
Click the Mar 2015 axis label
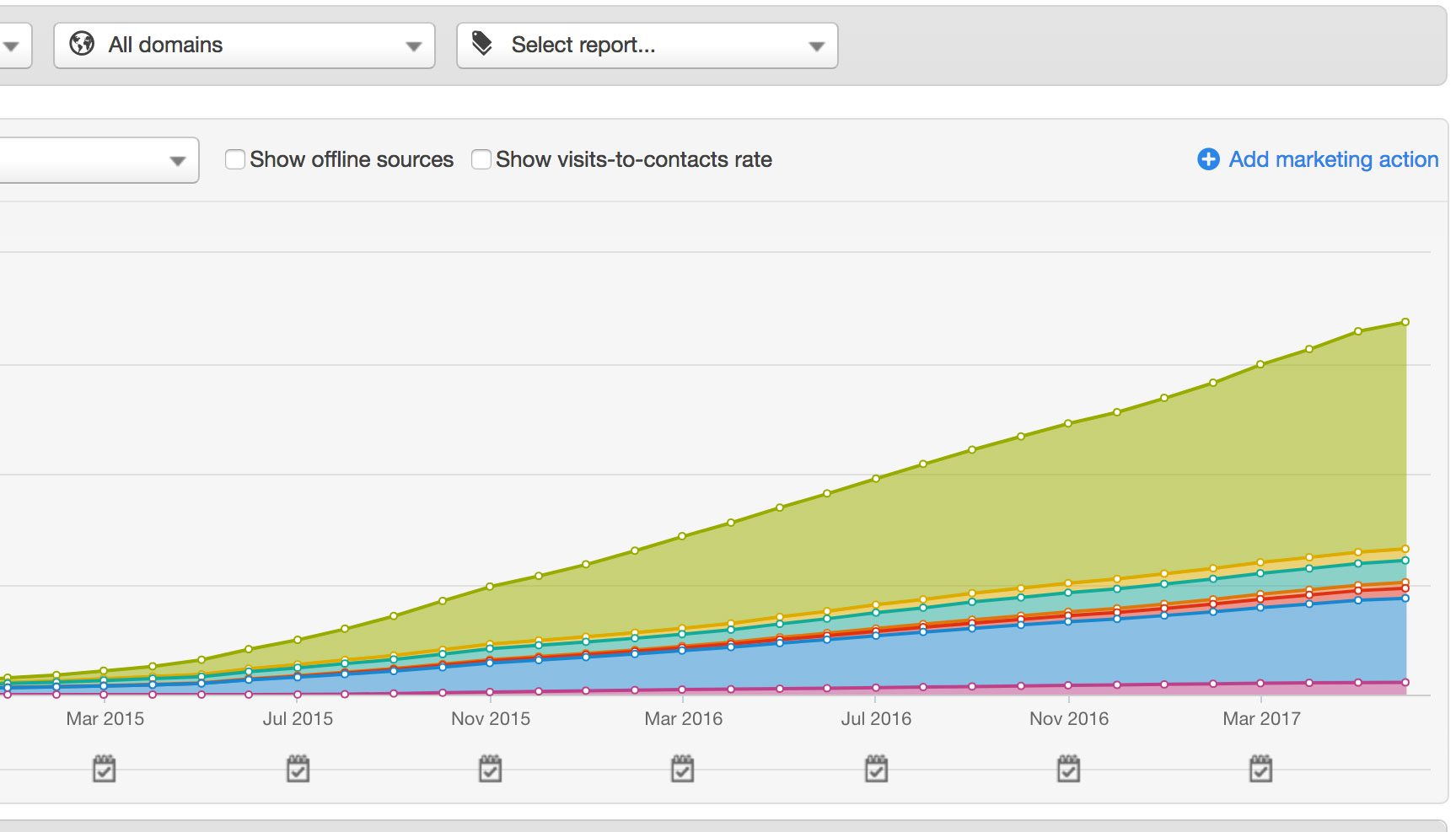coord(105,719)
